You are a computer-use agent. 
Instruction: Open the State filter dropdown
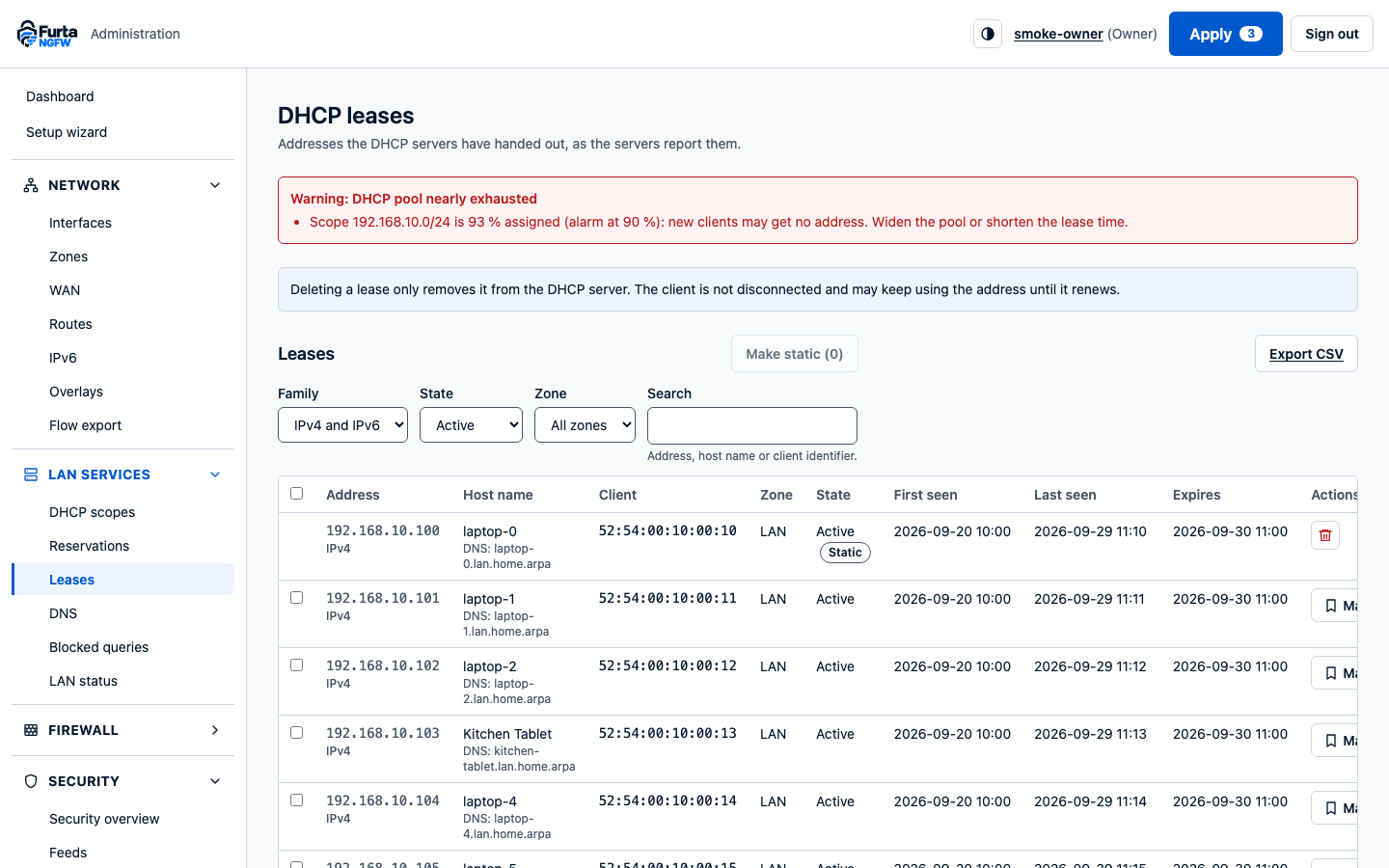coord(471,425)
